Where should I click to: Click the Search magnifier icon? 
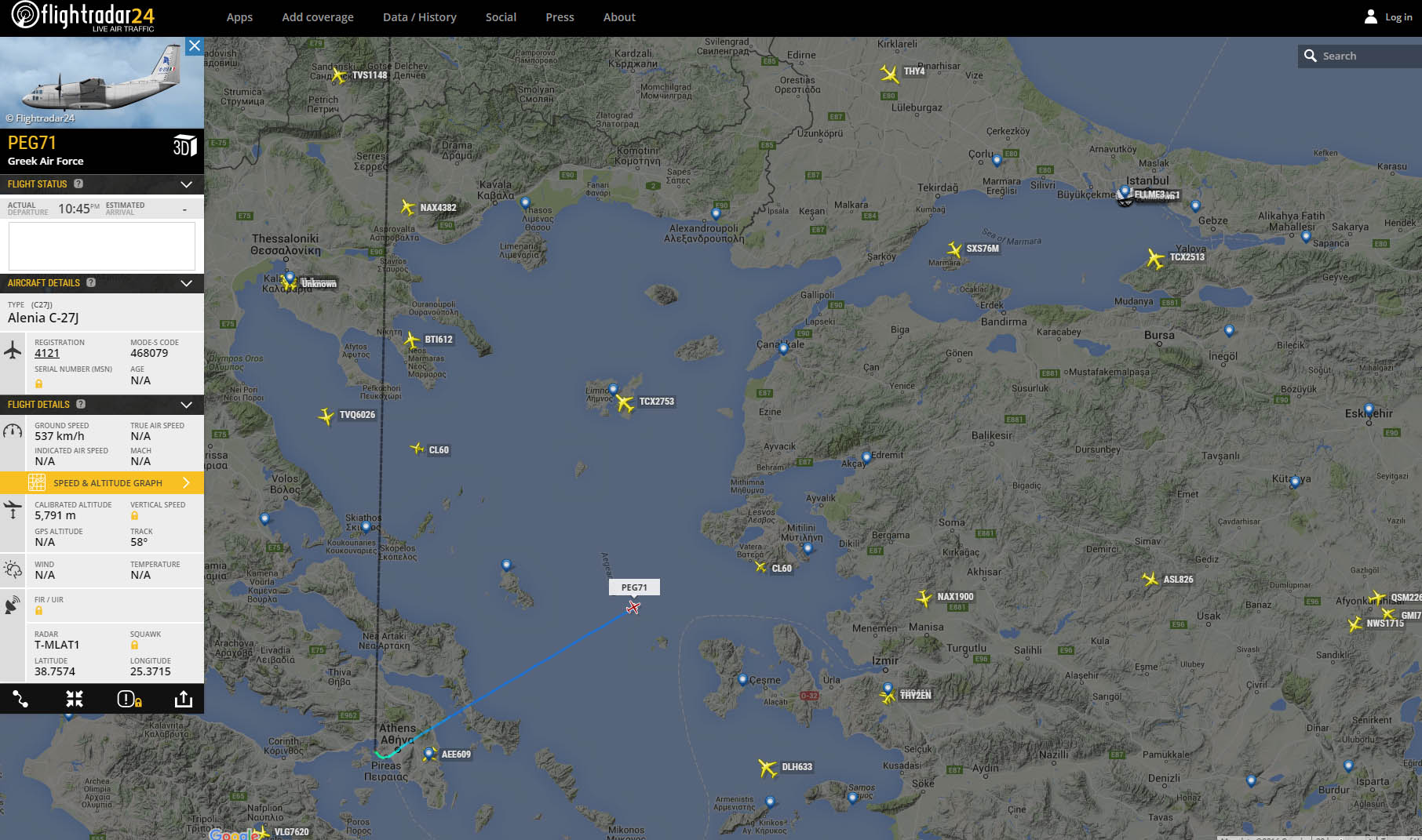1310,56
